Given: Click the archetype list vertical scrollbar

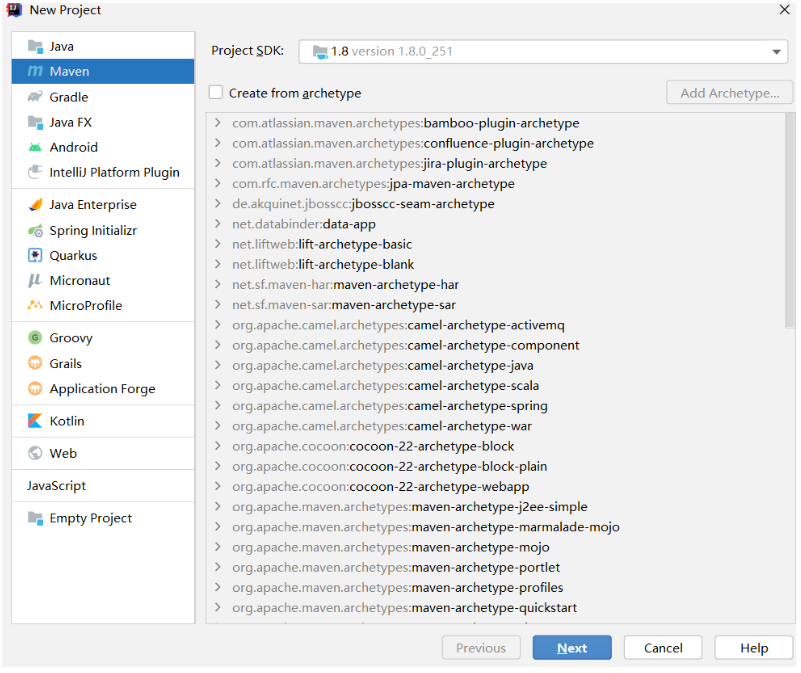Looking at the screenshot, I should pos(790,220).
